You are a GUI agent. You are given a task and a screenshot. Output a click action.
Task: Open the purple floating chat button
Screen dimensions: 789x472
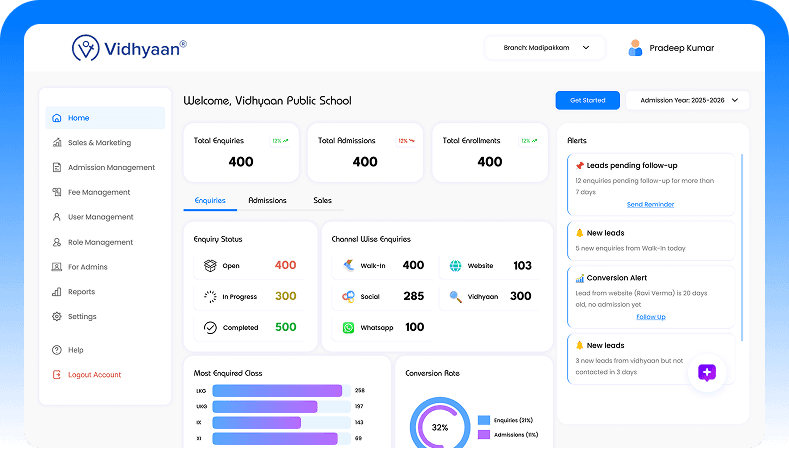[707, 372]
